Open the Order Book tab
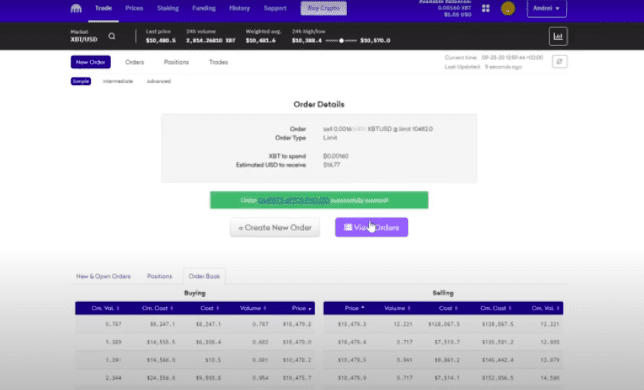This screenshot has width=644, height=390. point(204,276)
